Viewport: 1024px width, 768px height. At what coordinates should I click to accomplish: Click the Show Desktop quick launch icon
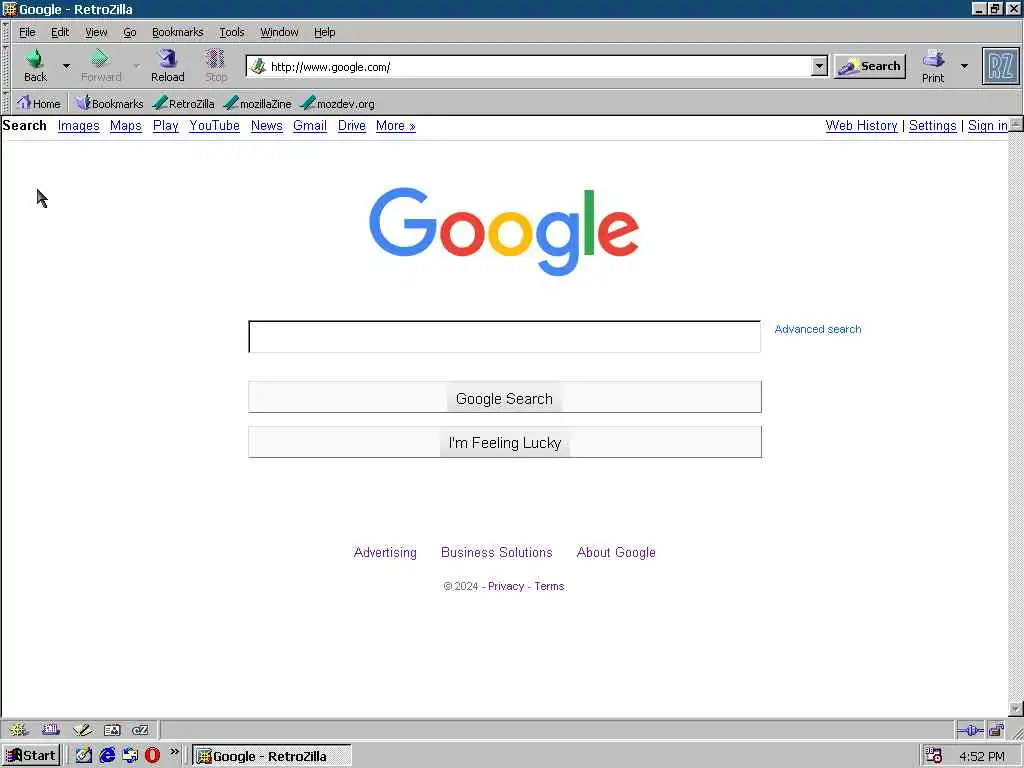tap(84, 756)
